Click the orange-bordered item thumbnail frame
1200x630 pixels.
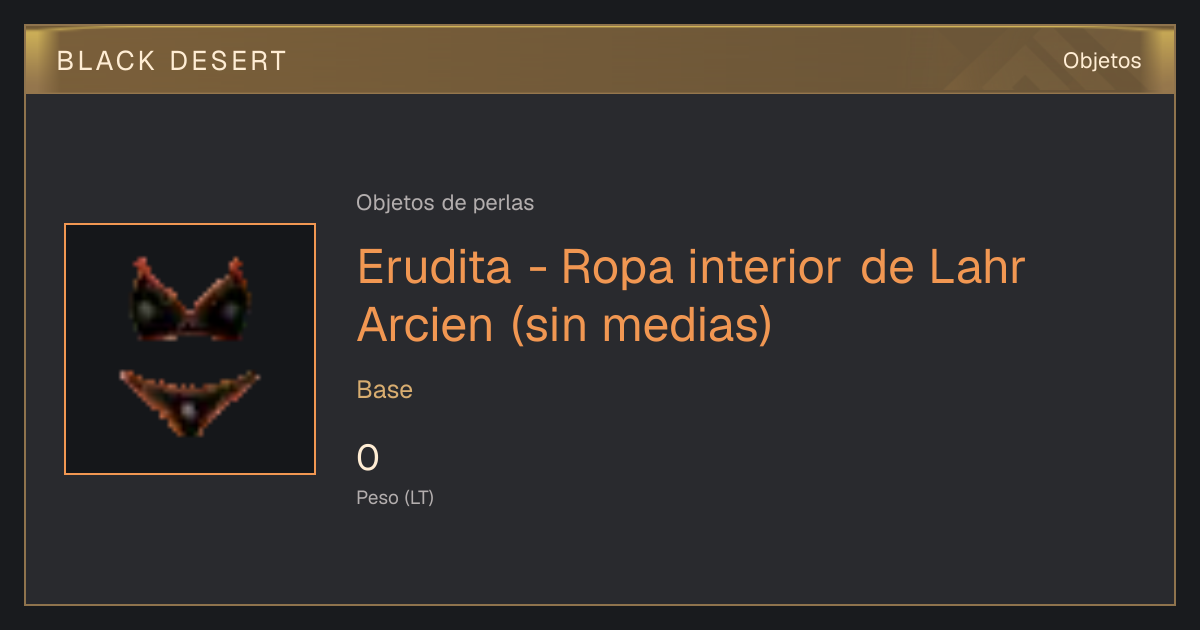click(x=190, y=349)
